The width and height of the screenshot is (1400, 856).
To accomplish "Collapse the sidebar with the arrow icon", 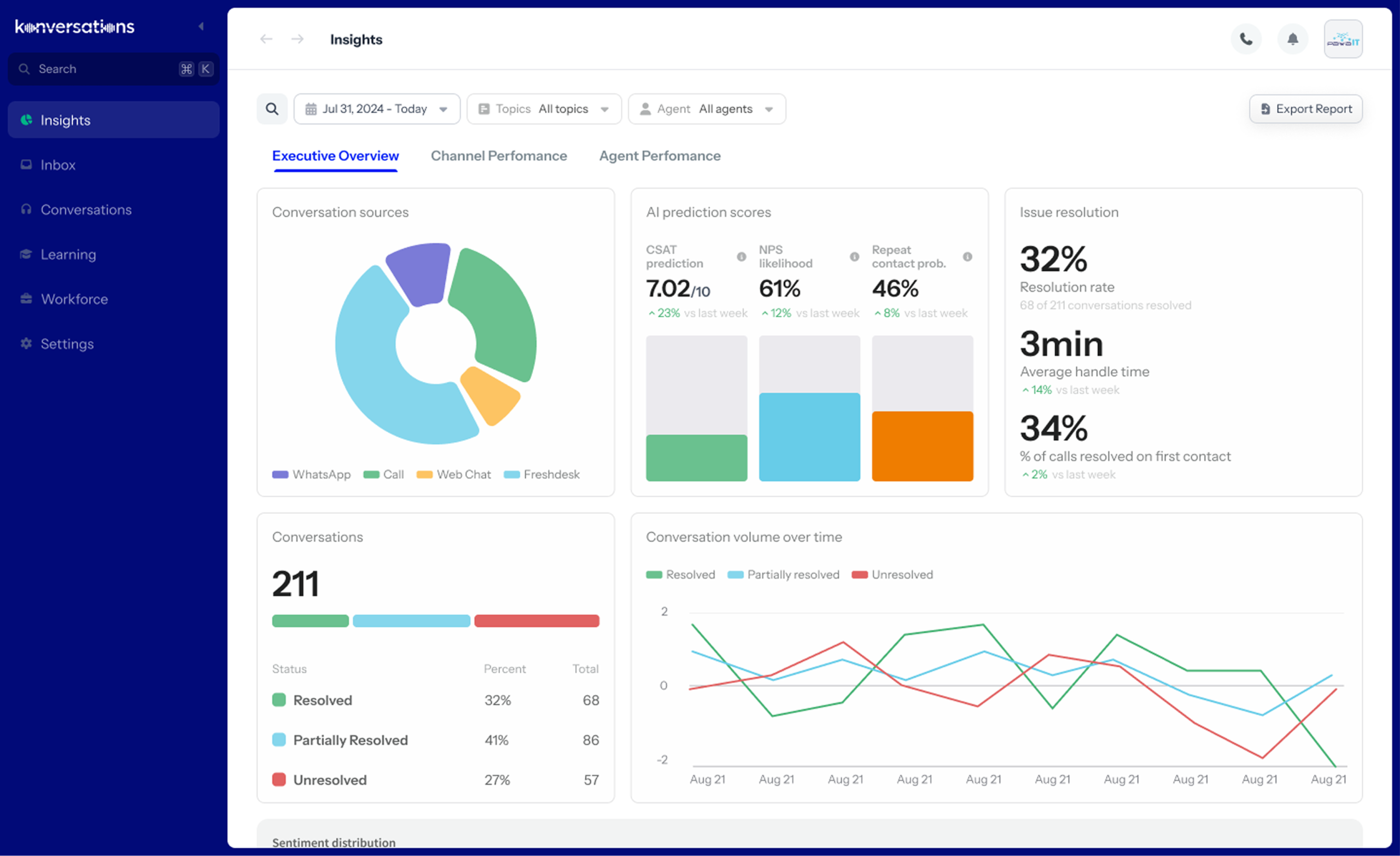I will click(201, 27).
